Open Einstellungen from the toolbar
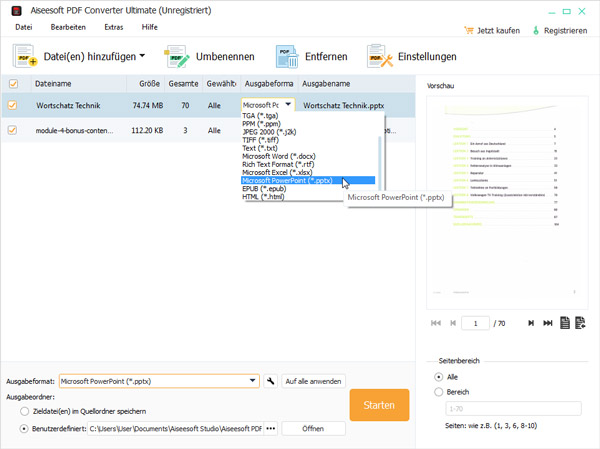Image resolution: width=600 pixels, height=449 pixels. (379, 57)
